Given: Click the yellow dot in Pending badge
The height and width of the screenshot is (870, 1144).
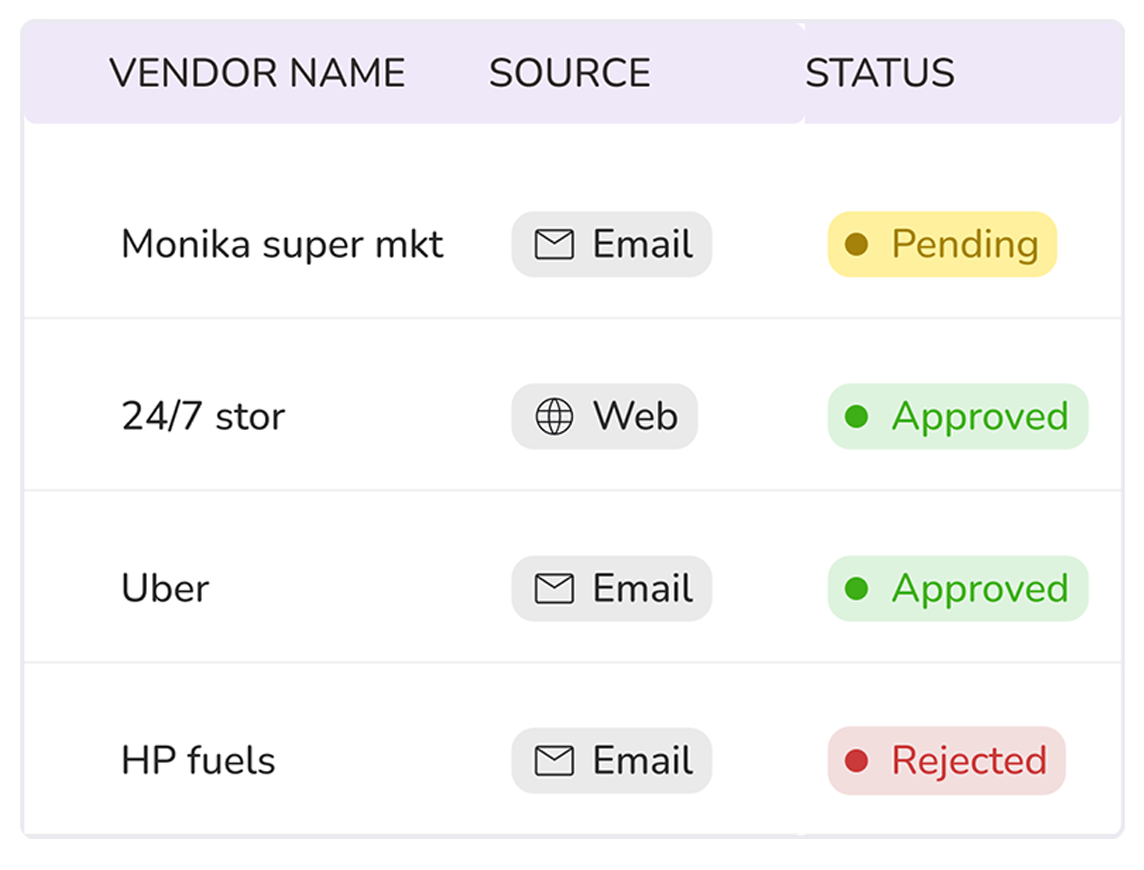Looking at the screenshot, I should pyautogui.click(x=856, y=245).
